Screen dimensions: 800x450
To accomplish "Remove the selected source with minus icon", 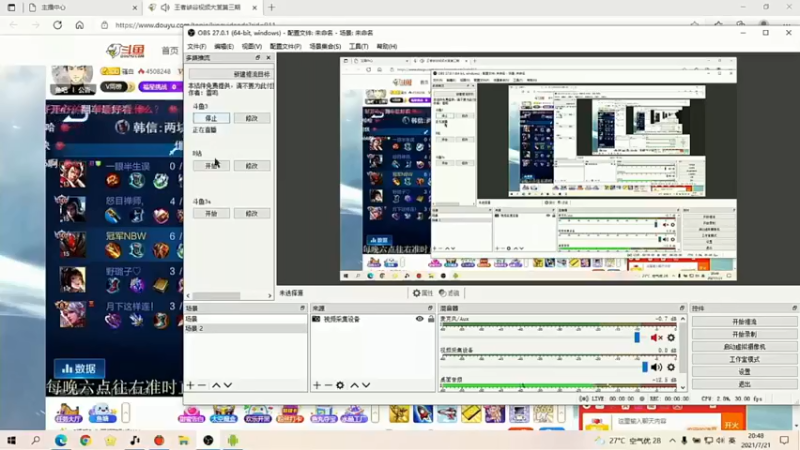I will [329, 385].
